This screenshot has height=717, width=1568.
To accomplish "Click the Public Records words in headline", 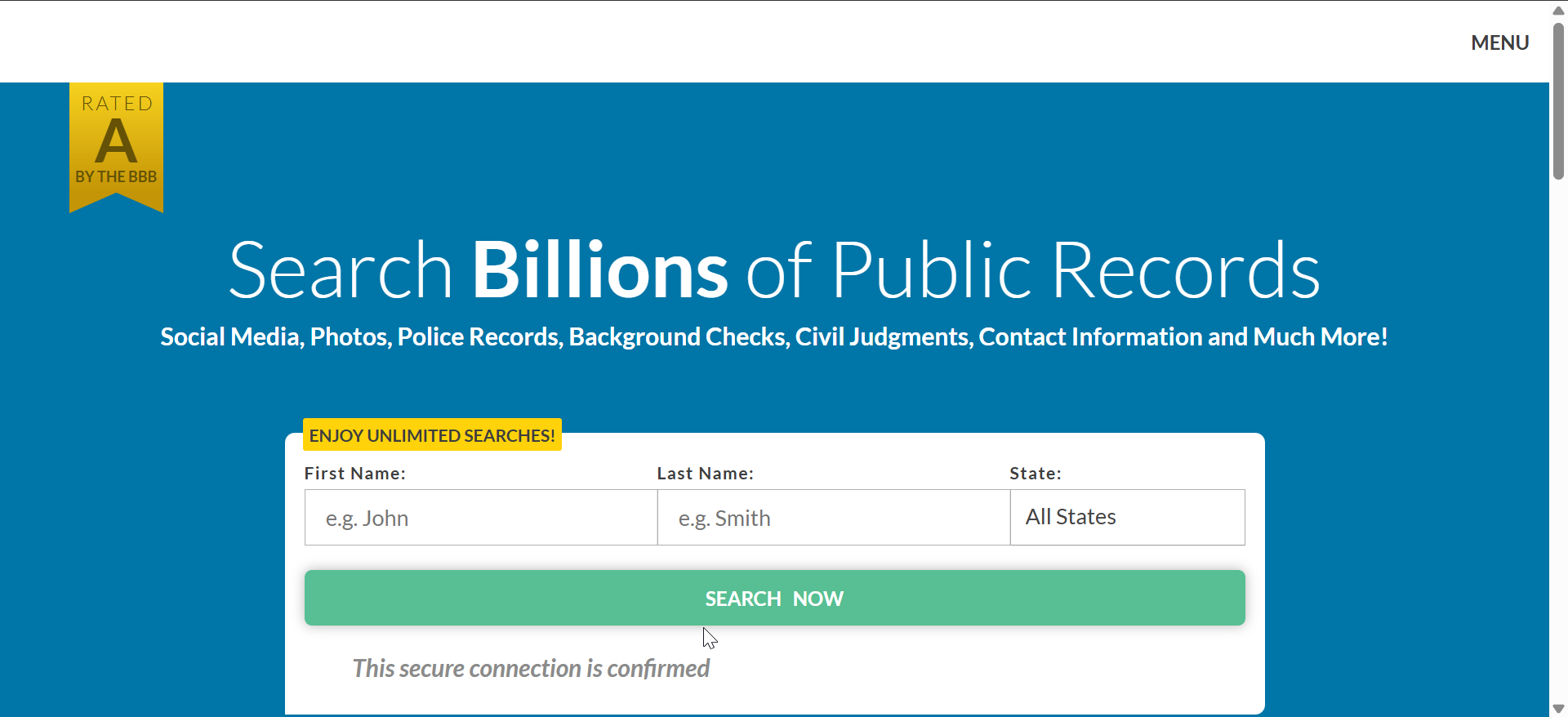I will [1075, 269].
